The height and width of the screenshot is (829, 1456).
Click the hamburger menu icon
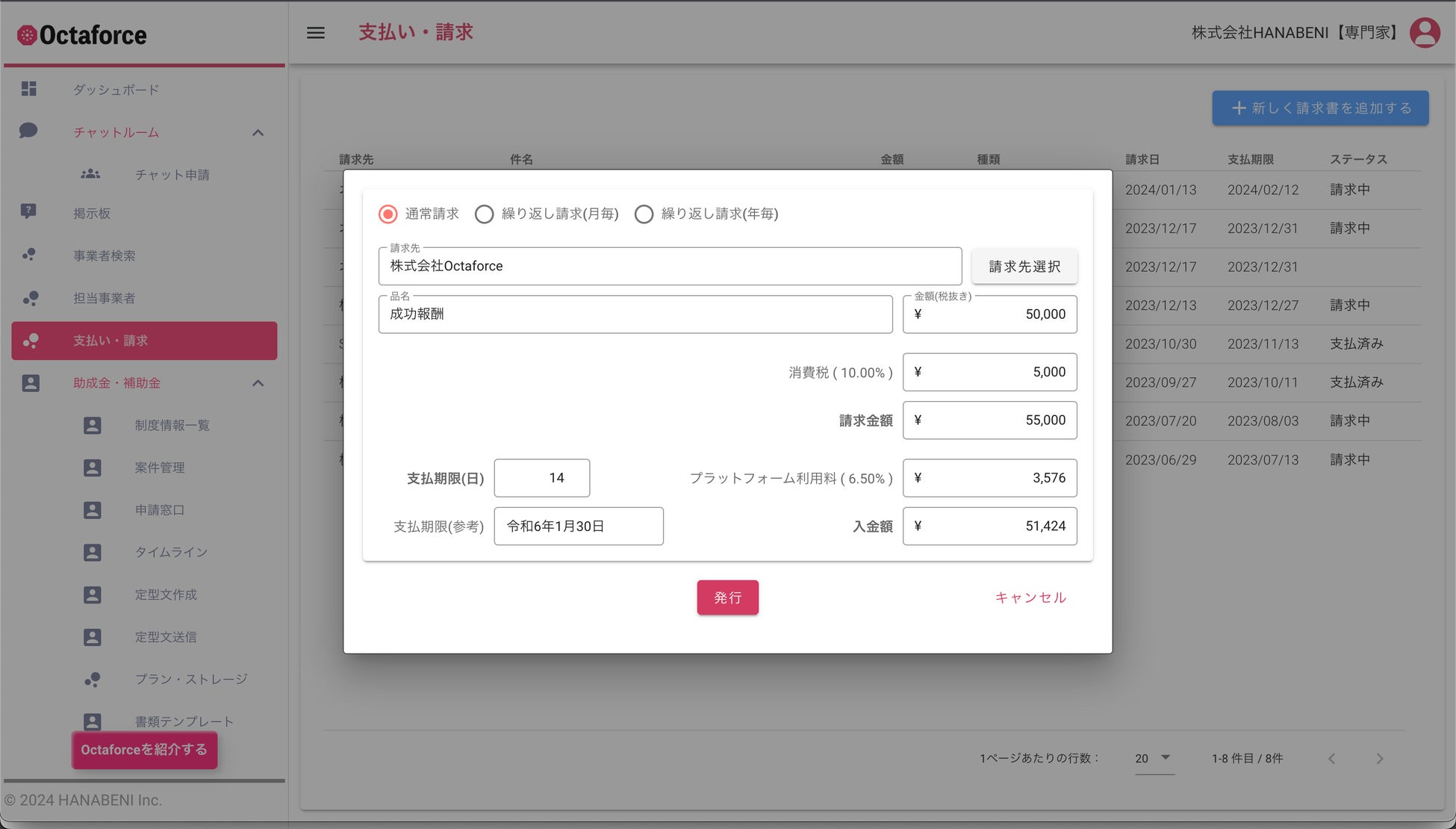pos(315,33)
